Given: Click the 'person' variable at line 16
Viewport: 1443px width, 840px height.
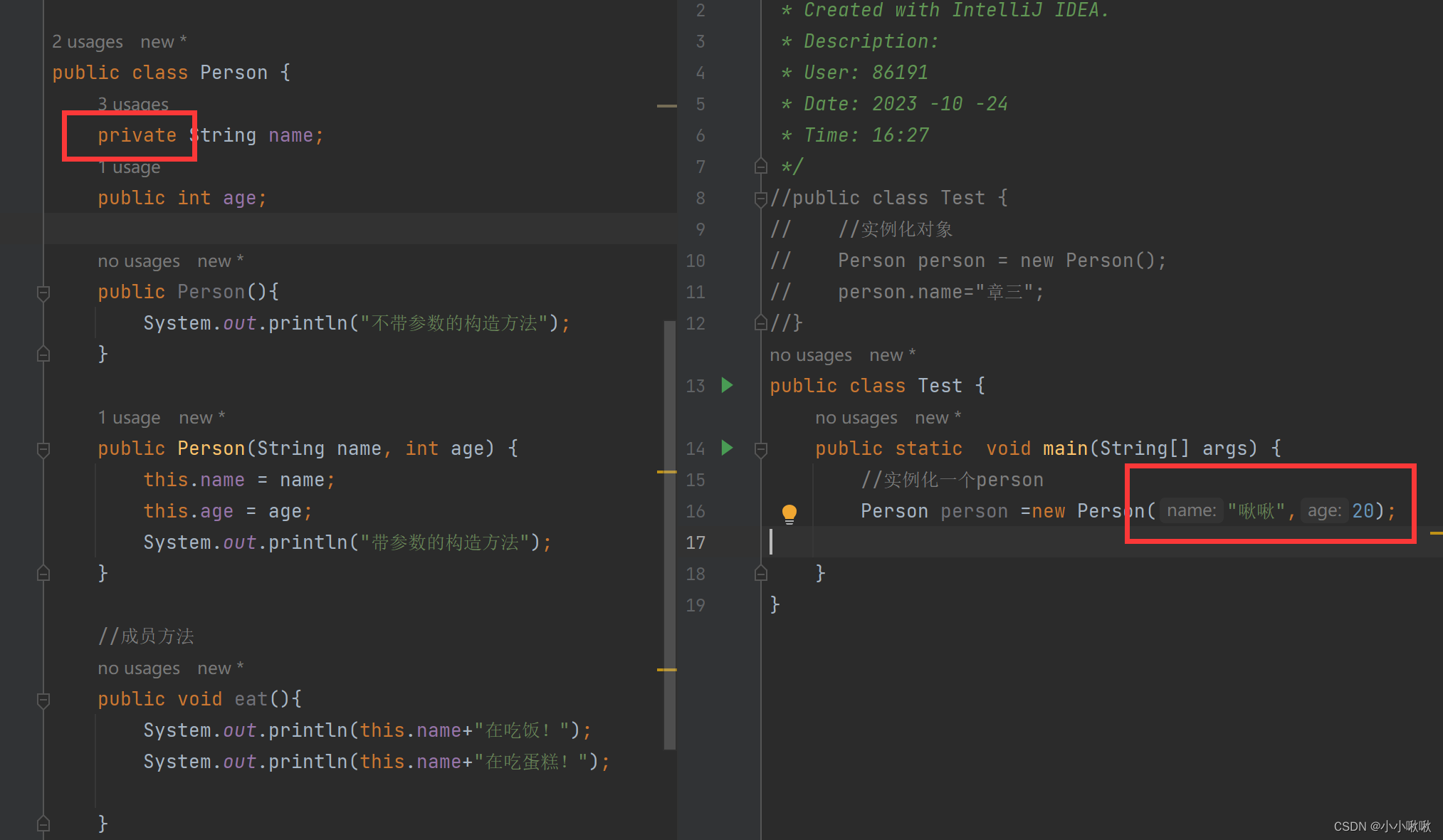Looking at the screenshot, I should point(974,511).
